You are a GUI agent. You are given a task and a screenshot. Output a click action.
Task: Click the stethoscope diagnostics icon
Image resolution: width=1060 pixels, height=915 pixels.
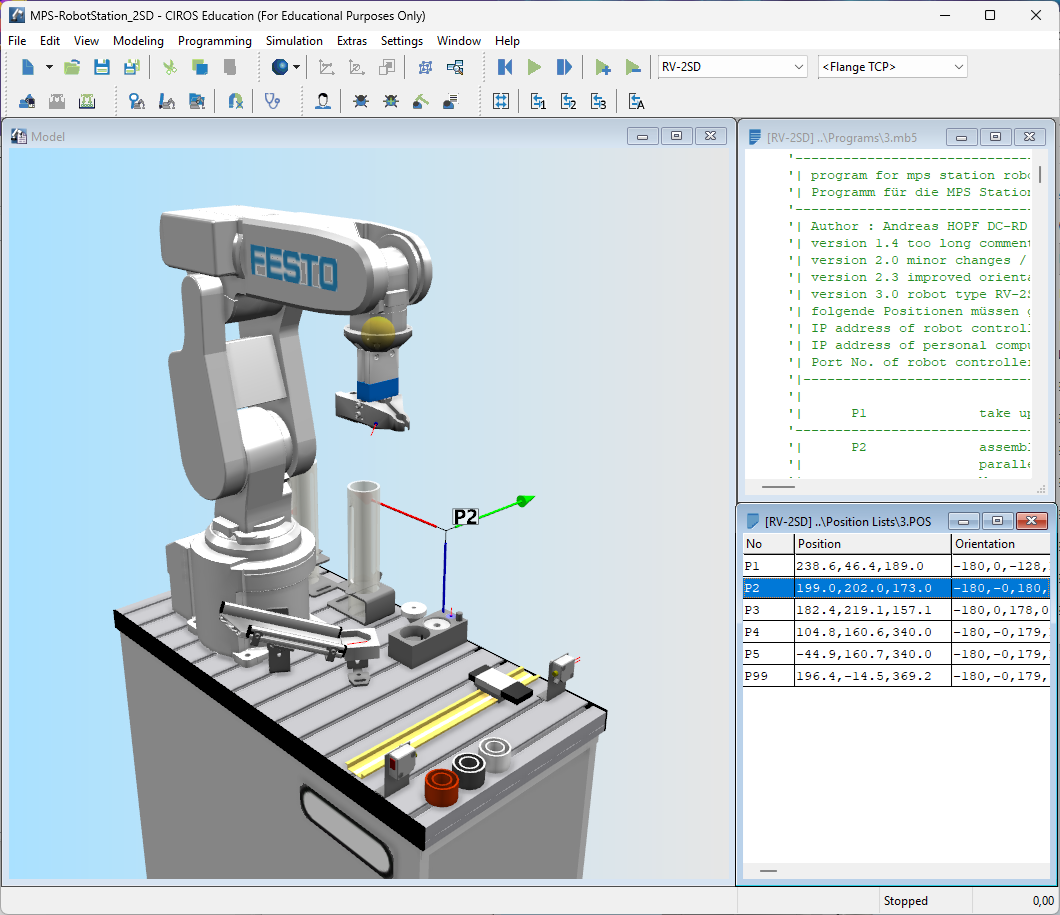[272, 101]
